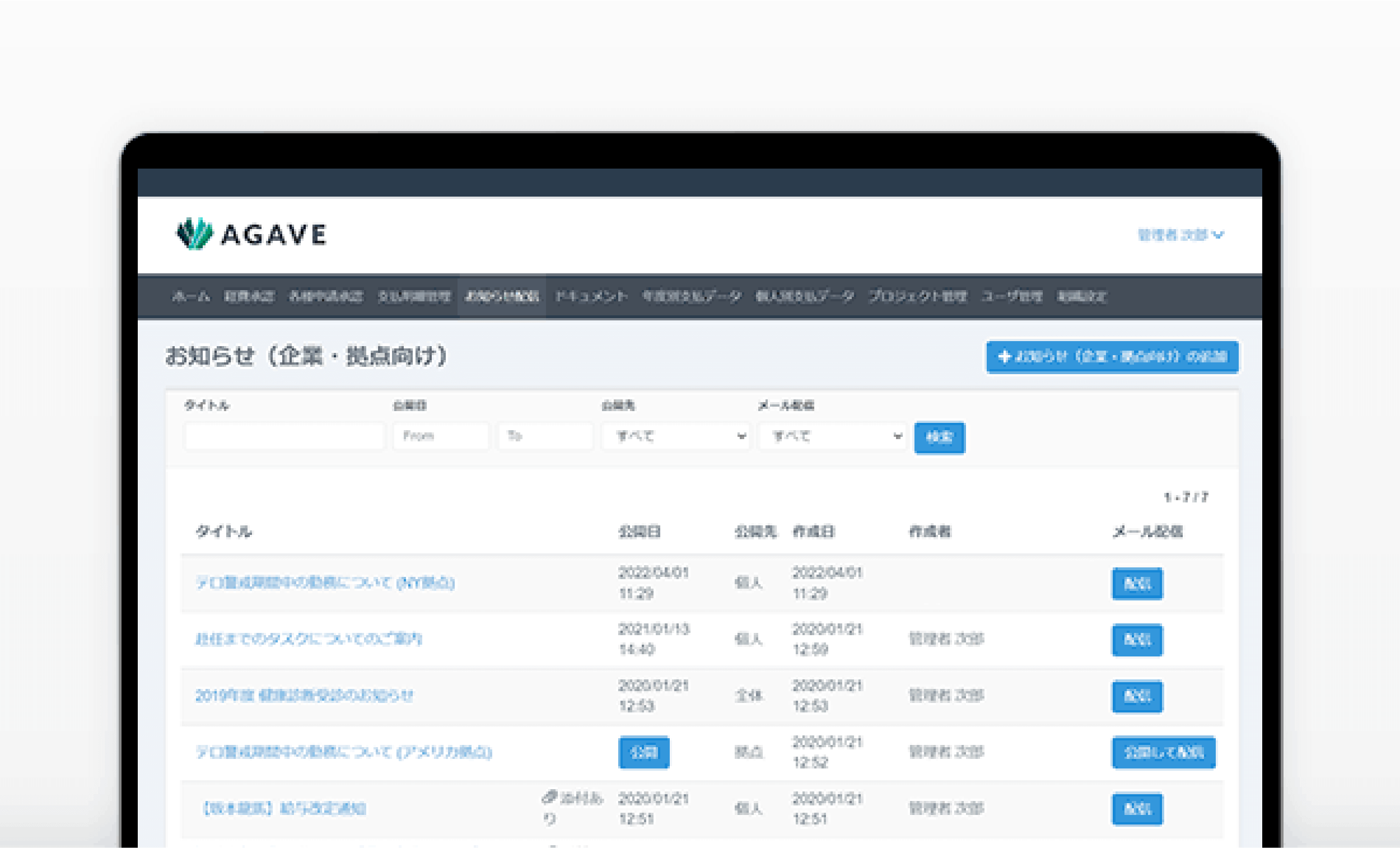Viewport: 1400px width, 848px height.
Task: Open the テロ警戒期間中の勤務について (アメリカ拠点) link
Action: [x=344, y=752]
